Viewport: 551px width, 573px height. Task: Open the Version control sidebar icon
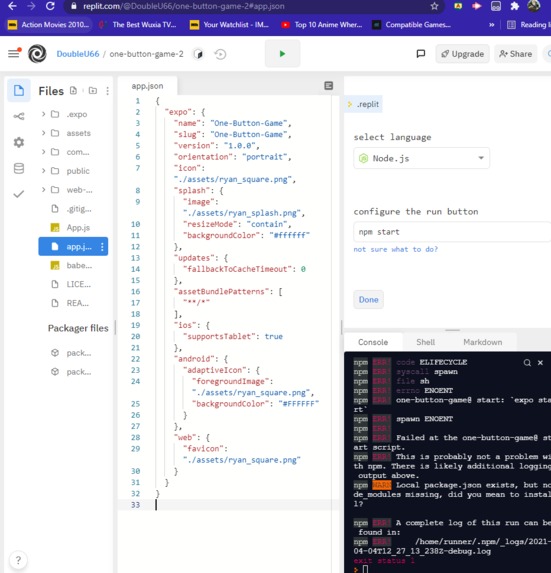19,117
